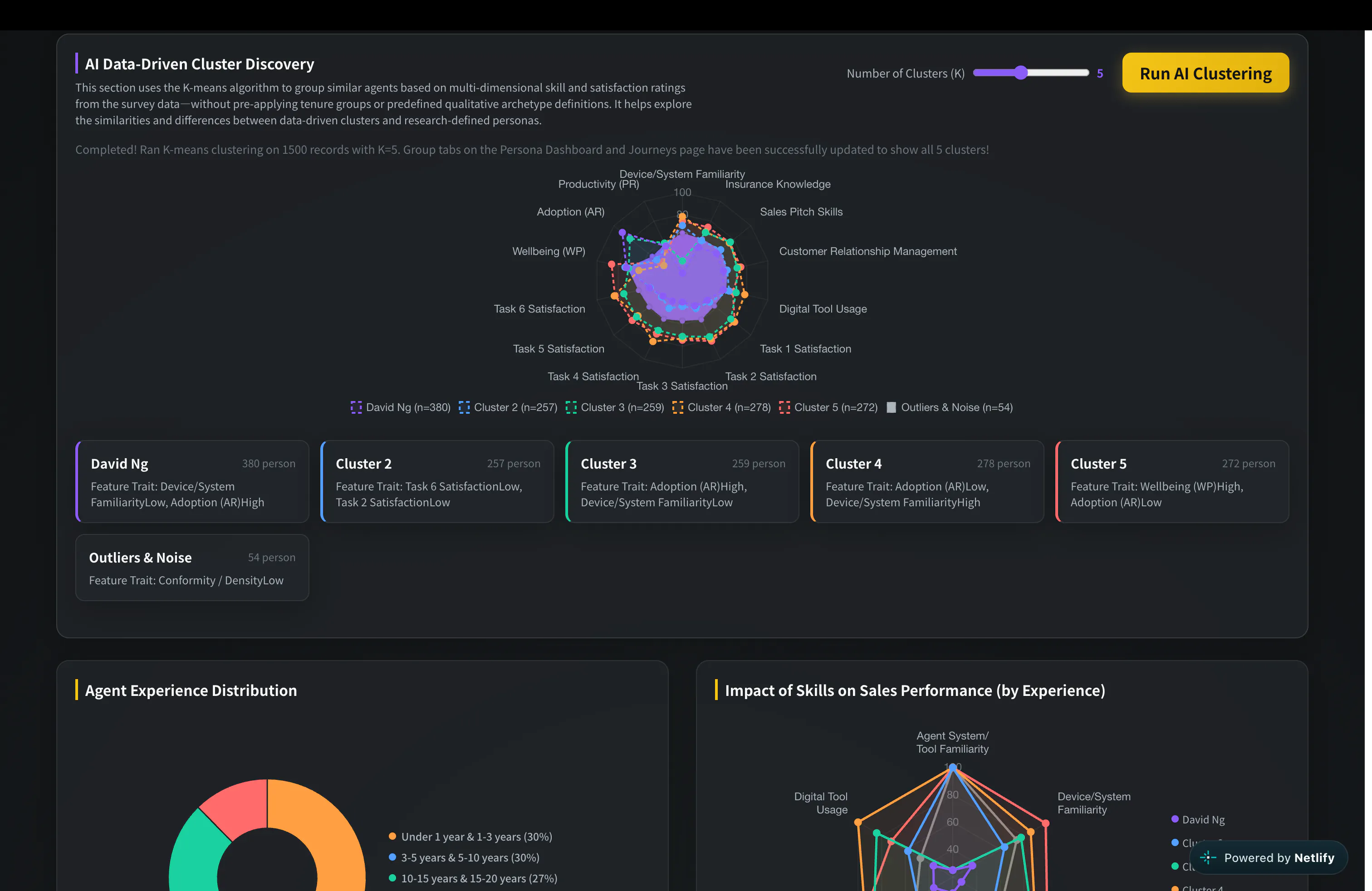Adjust the Number of Clusters slider
Viewport: 1372px width, 891px height.
pyautogui.click(x=1031, y=73)
